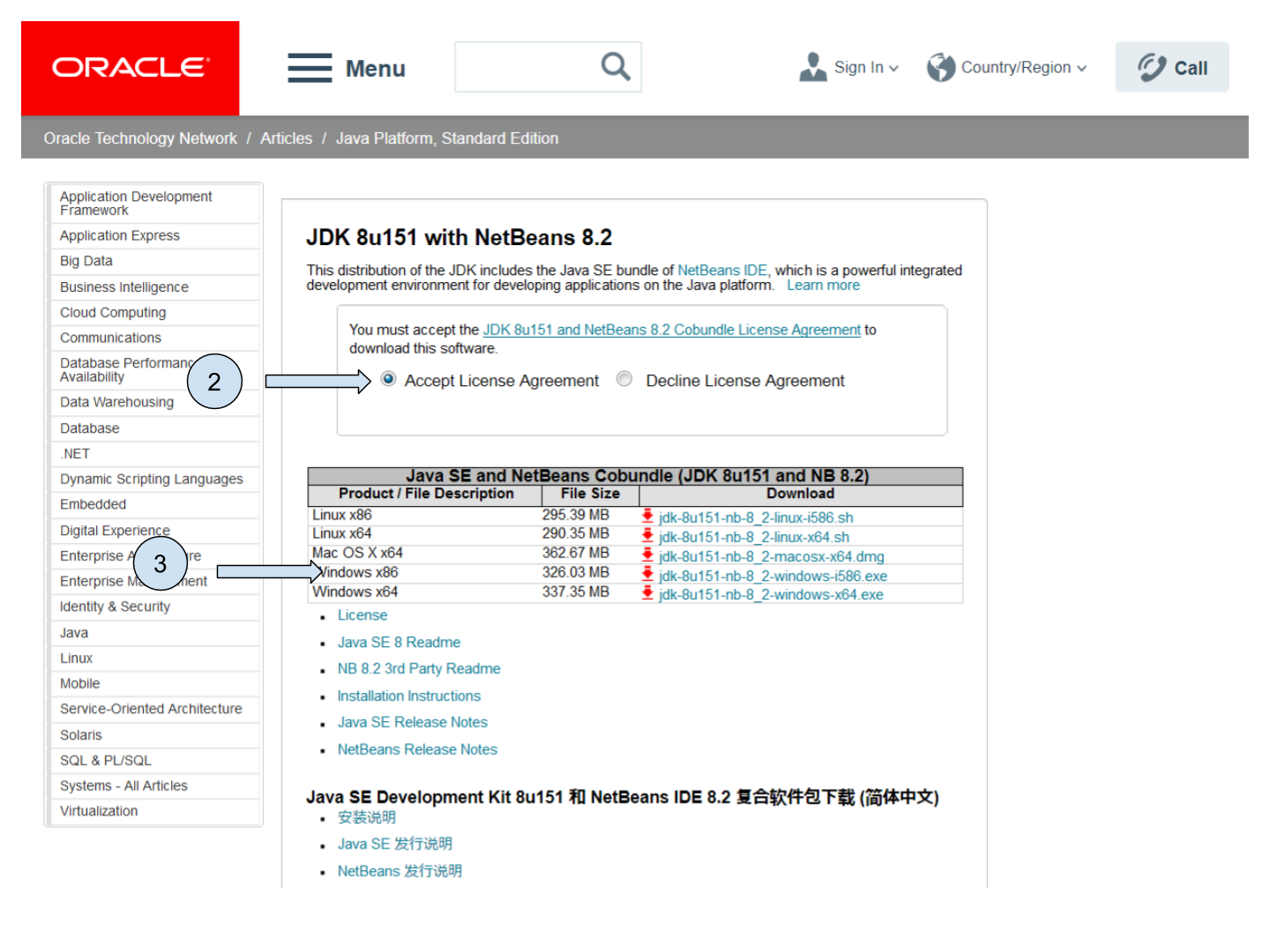This screenshot has width=1270, height=952.
Task: Open Mobile sidebar item
Action: pos(155,684)
